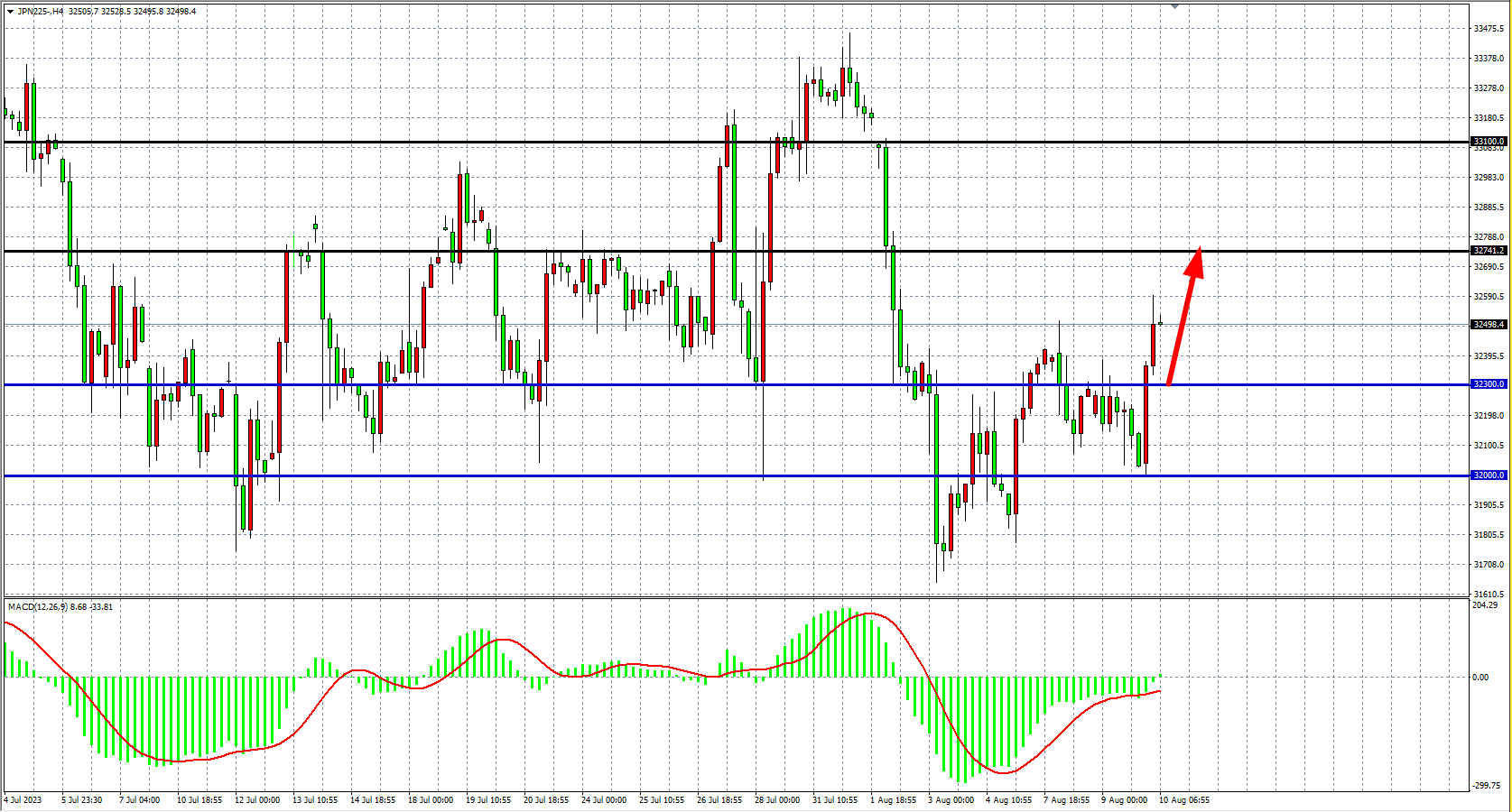The image size is (1512, 812).
Task: Click the 31610.5 price scale value
Action: pyautogui.click(x=1489, y=595)
